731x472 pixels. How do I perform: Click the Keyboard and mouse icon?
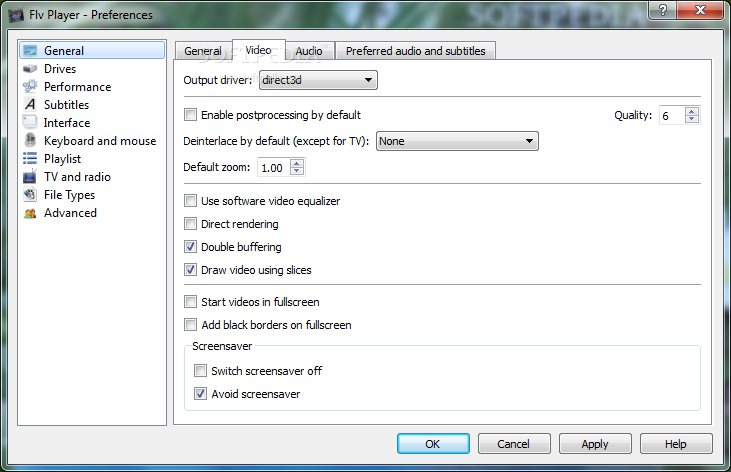pos(30,140)
